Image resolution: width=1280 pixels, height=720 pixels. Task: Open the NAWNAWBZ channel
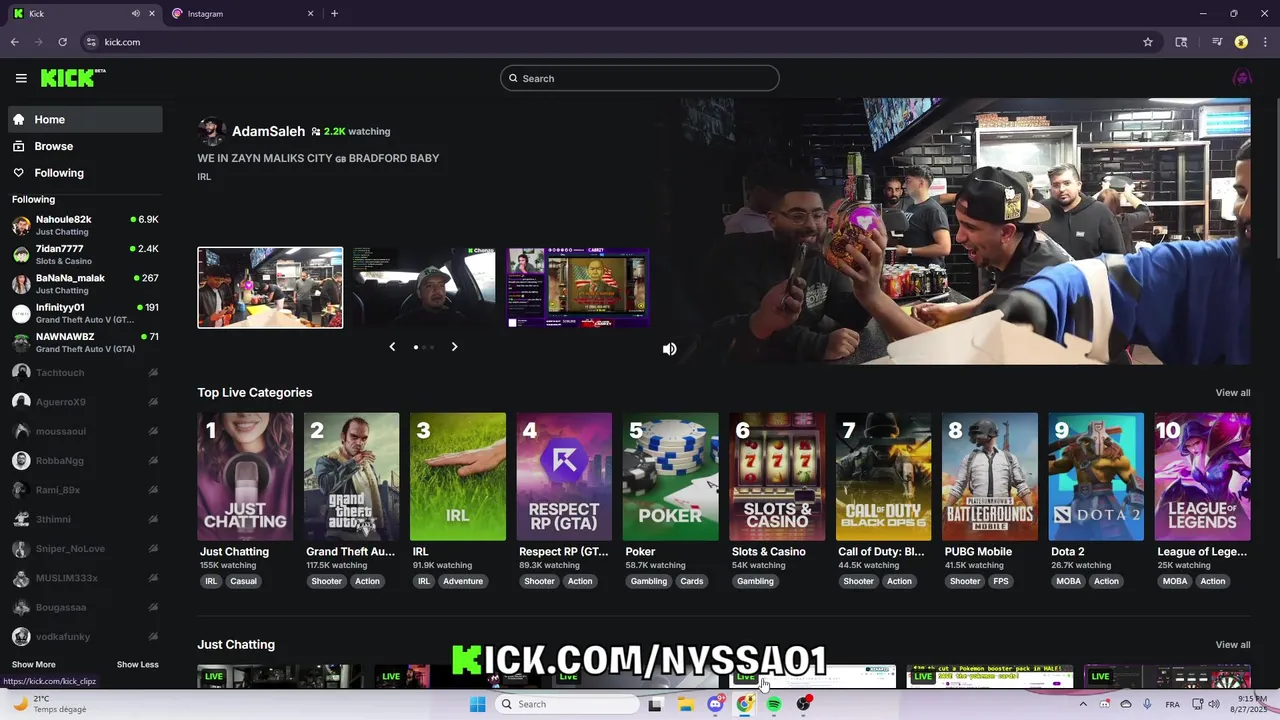click(85, 342)
